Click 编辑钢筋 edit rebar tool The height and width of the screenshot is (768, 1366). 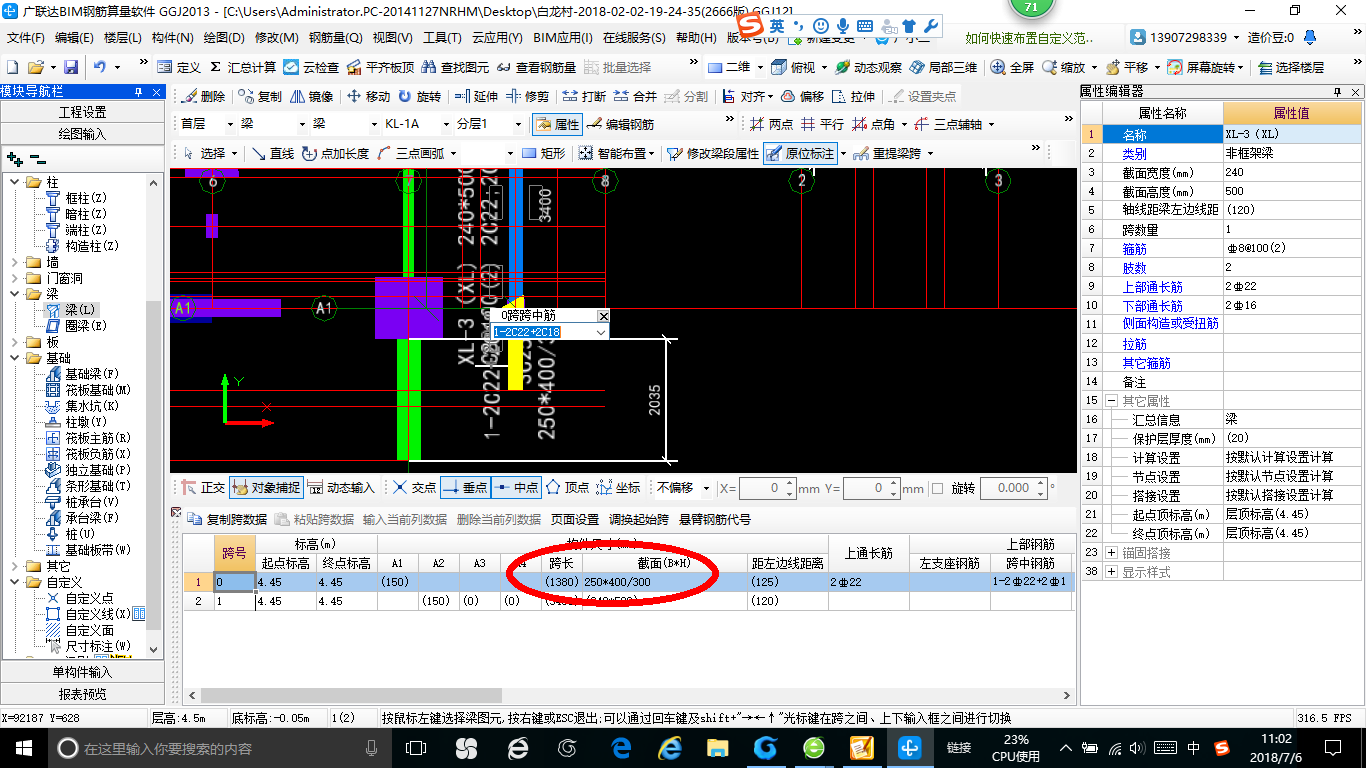pyautogui.click(x=621, y=124)
